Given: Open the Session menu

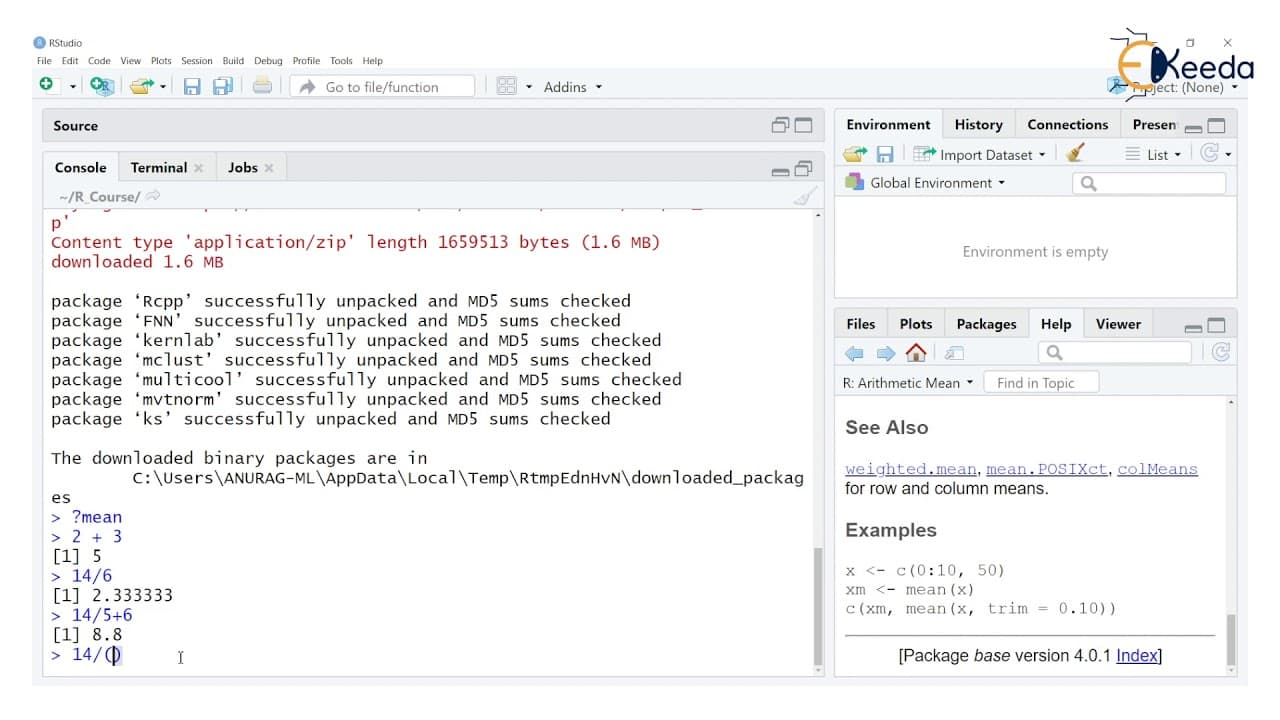Looking at the screenshot, I should [x=197, y=61].
